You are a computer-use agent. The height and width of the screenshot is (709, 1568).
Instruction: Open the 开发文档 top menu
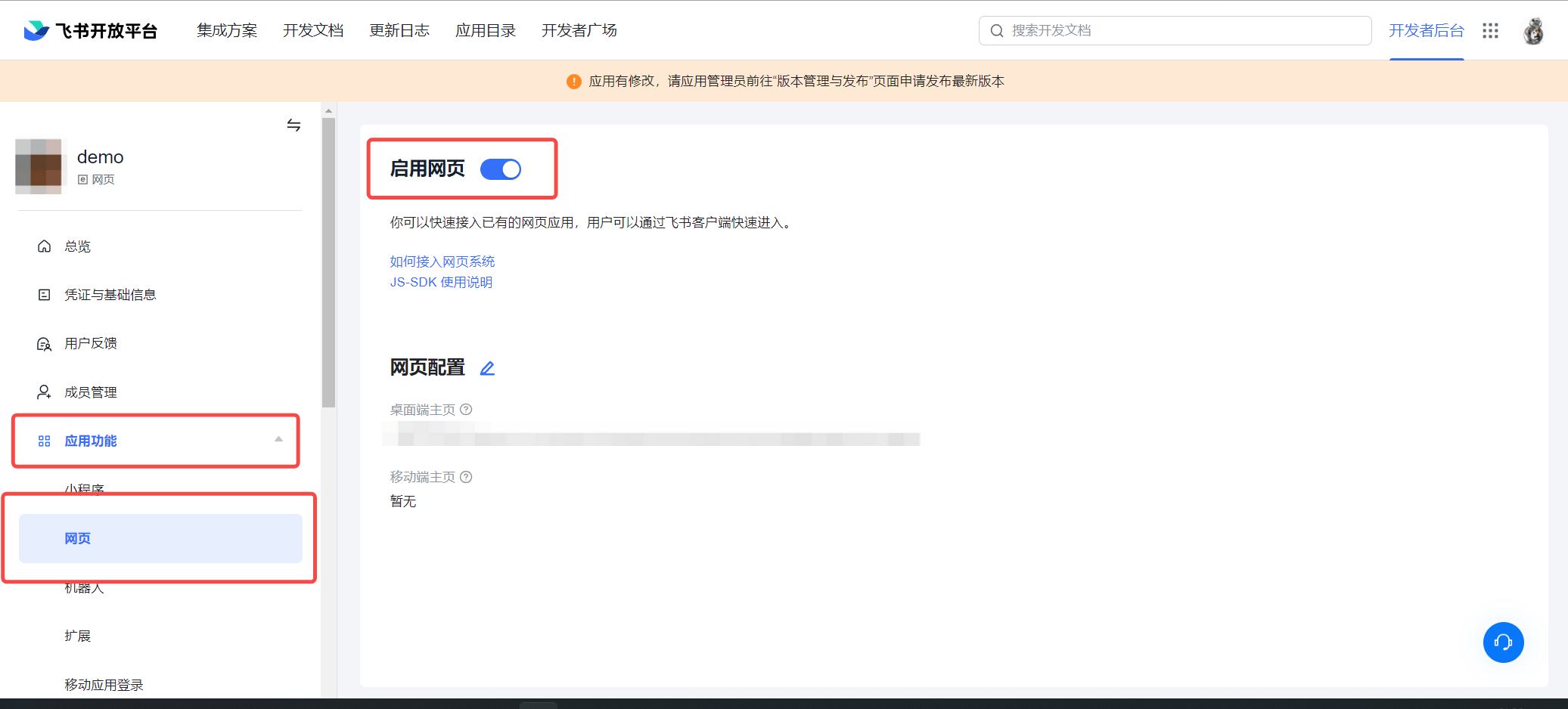313,30
